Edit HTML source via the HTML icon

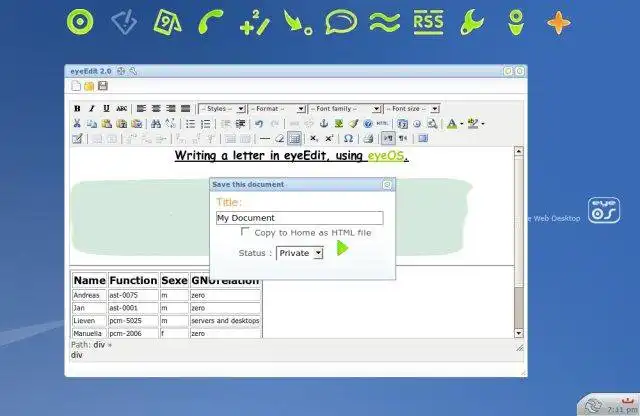[382, 123]
